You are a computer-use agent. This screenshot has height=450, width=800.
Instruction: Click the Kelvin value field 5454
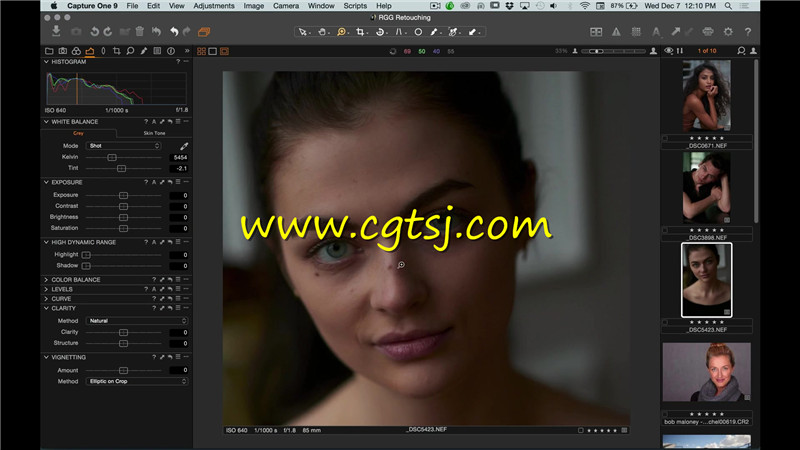point(179,157)
